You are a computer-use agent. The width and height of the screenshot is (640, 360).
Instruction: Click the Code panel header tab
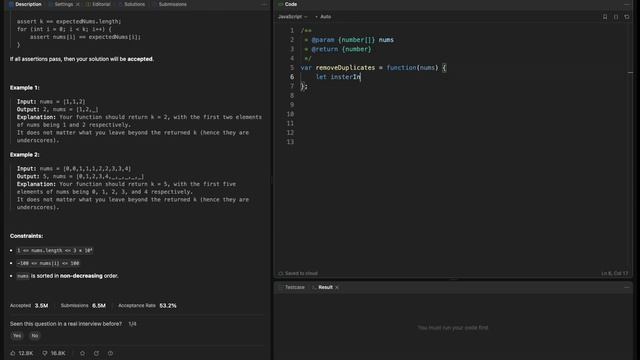pos(288,4)
